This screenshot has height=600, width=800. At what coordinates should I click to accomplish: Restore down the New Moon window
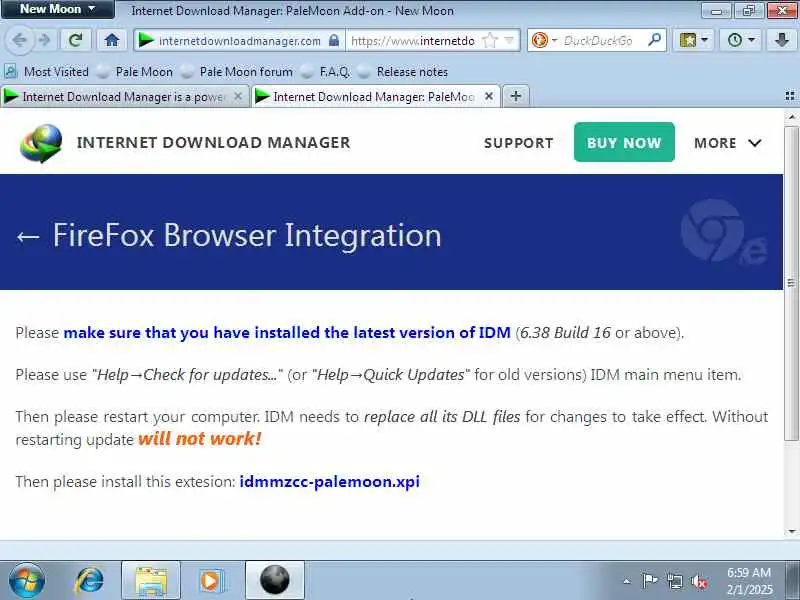point(748,10)
